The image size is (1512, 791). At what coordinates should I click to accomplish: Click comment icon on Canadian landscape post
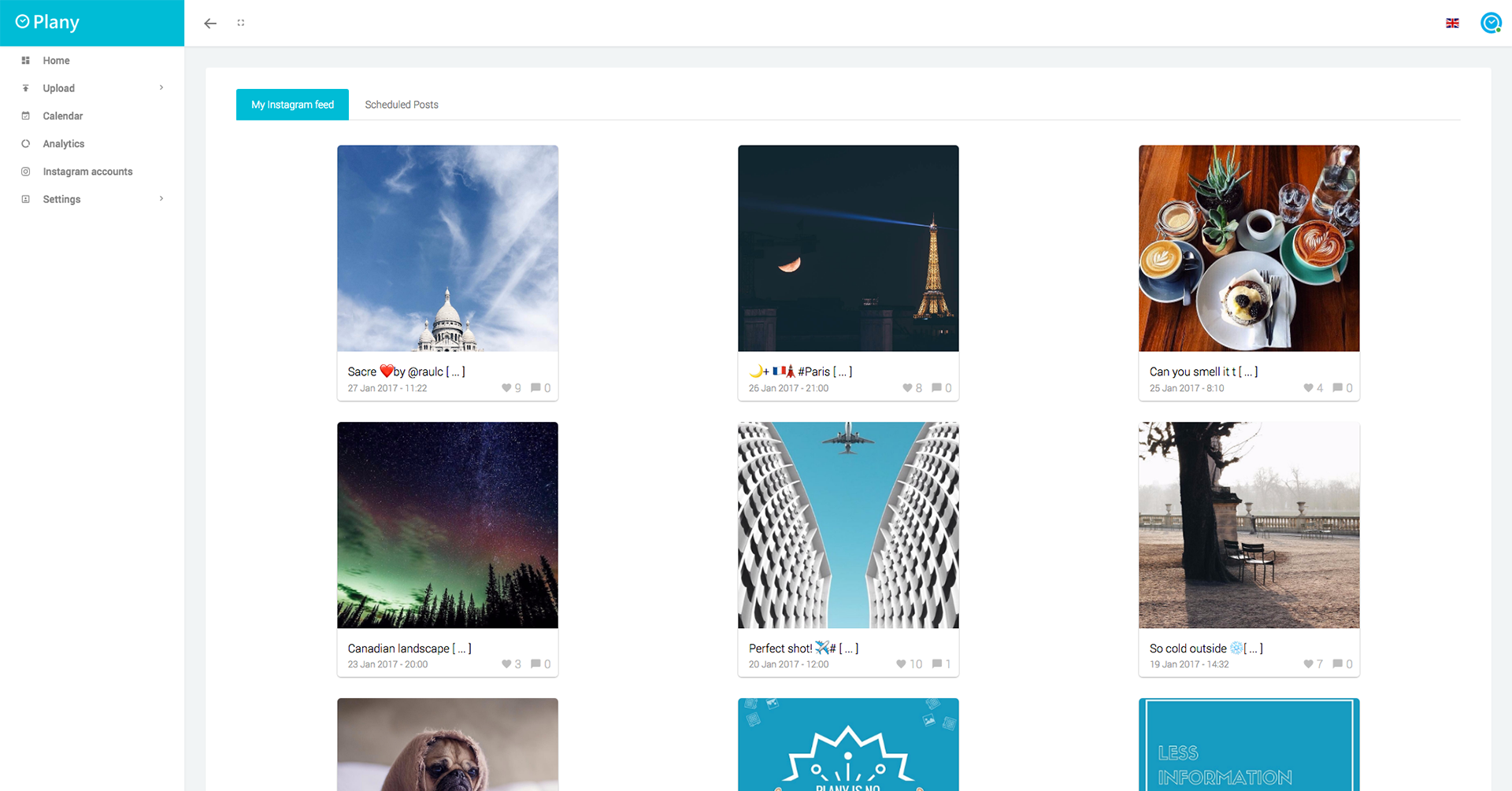point(535,664)
